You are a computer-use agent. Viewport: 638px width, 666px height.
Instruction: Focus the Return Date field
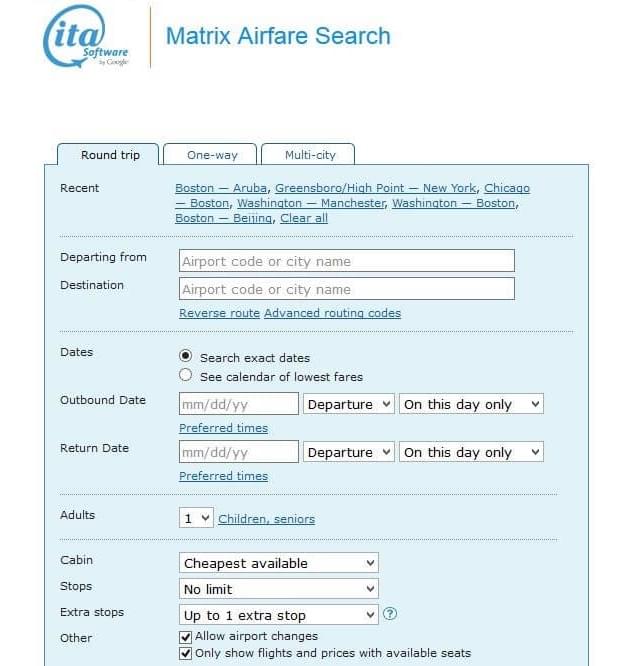(239, 452)
